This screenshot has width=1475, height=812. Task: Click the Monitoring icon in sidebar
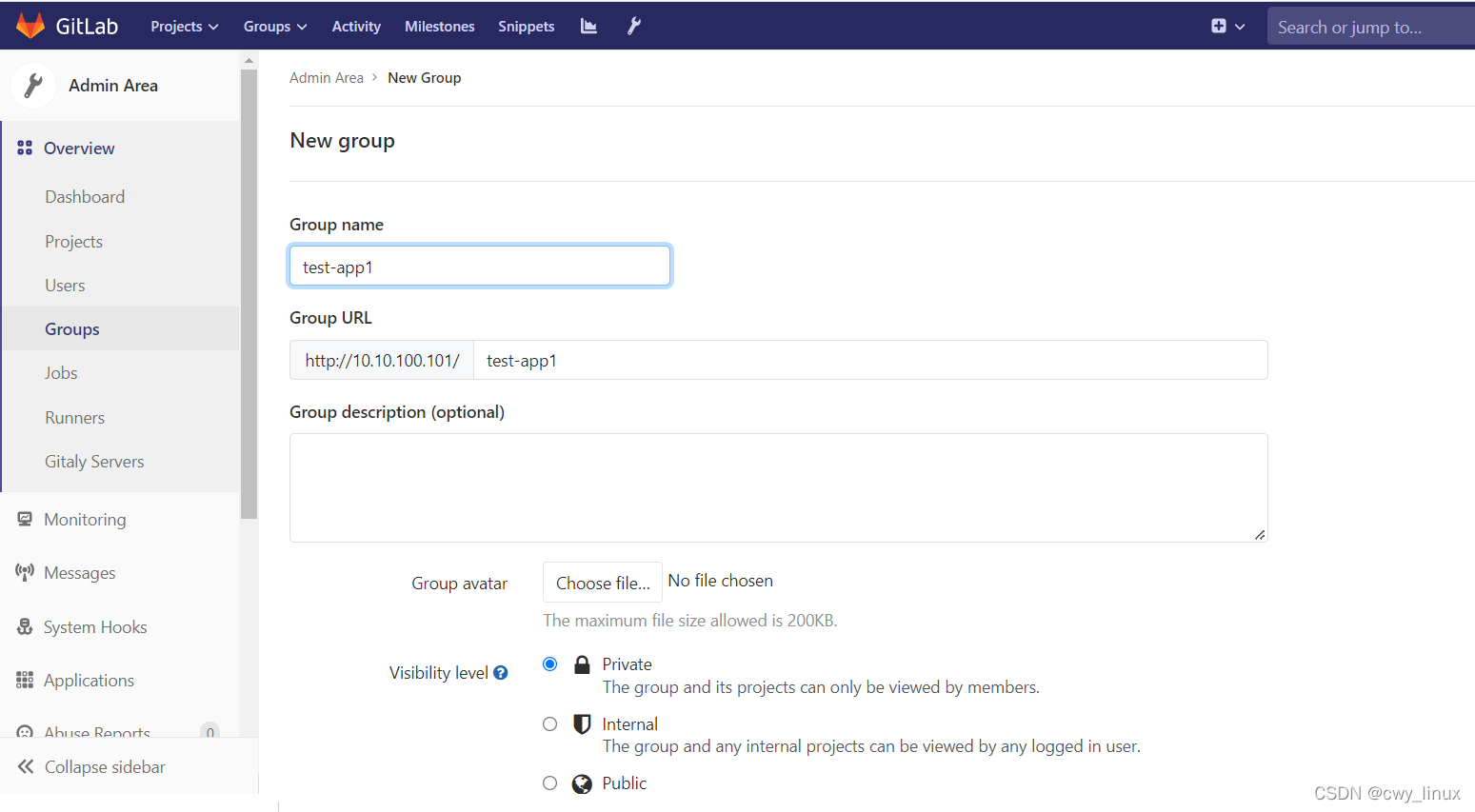coord(25,519)
